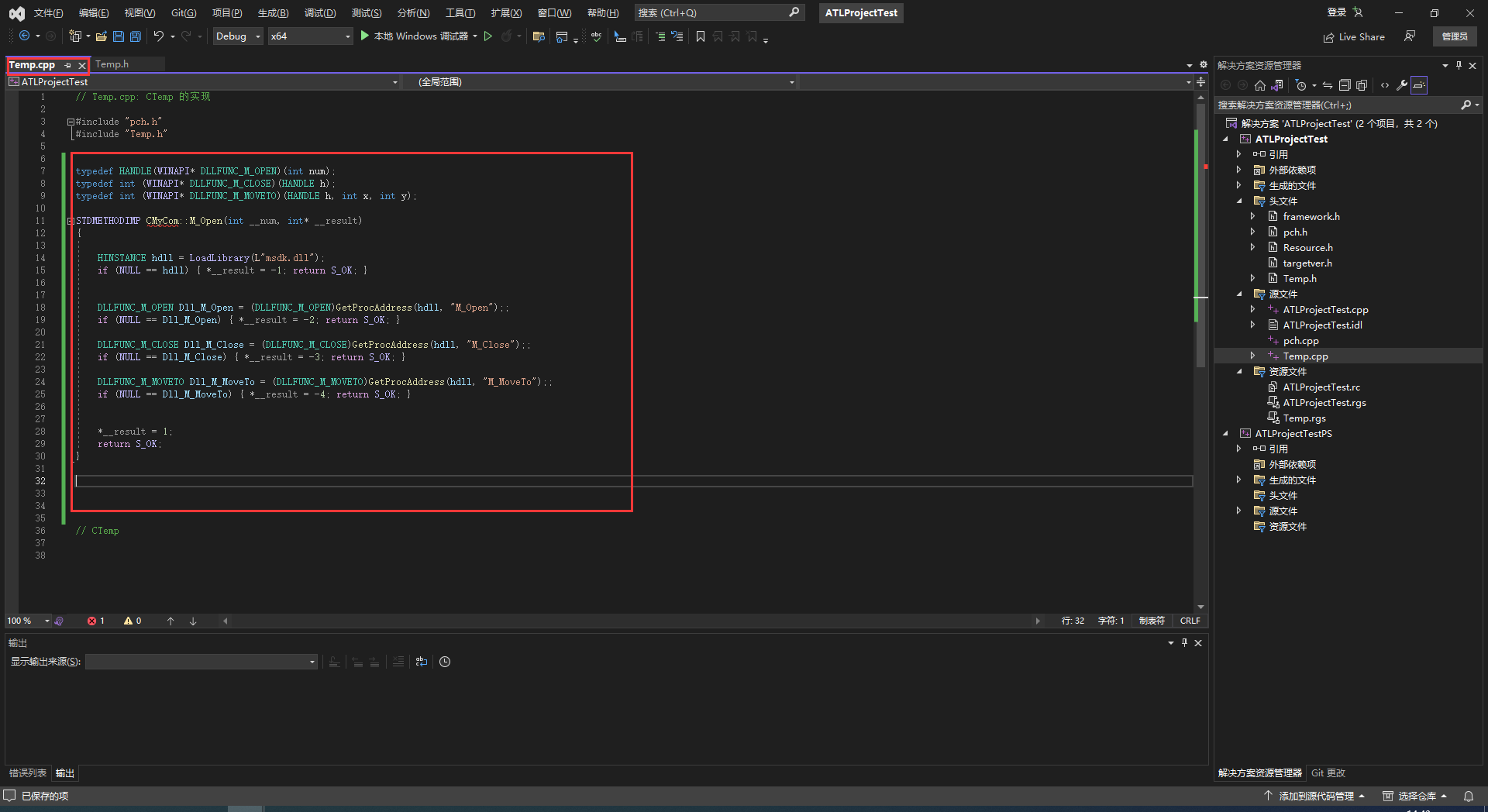This screenshot has height=812, width=1488.
Task: Switch to the Git 更改 tab
Action: pos(1328,773)
